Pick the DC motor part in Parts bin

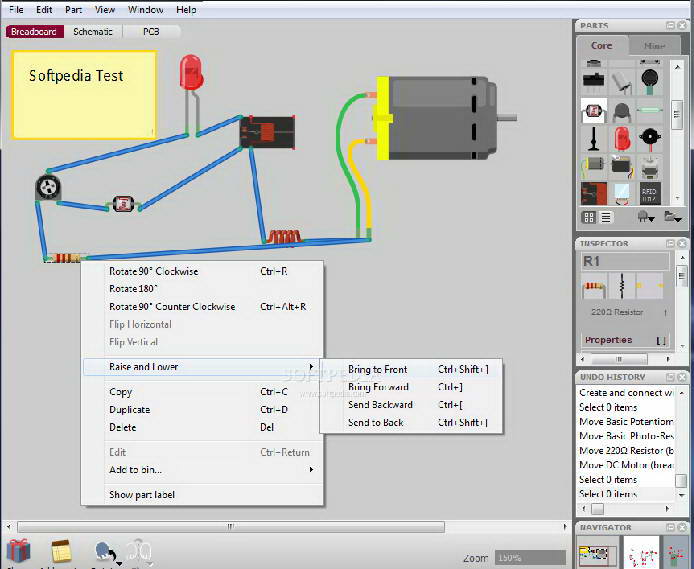(594, 165)
